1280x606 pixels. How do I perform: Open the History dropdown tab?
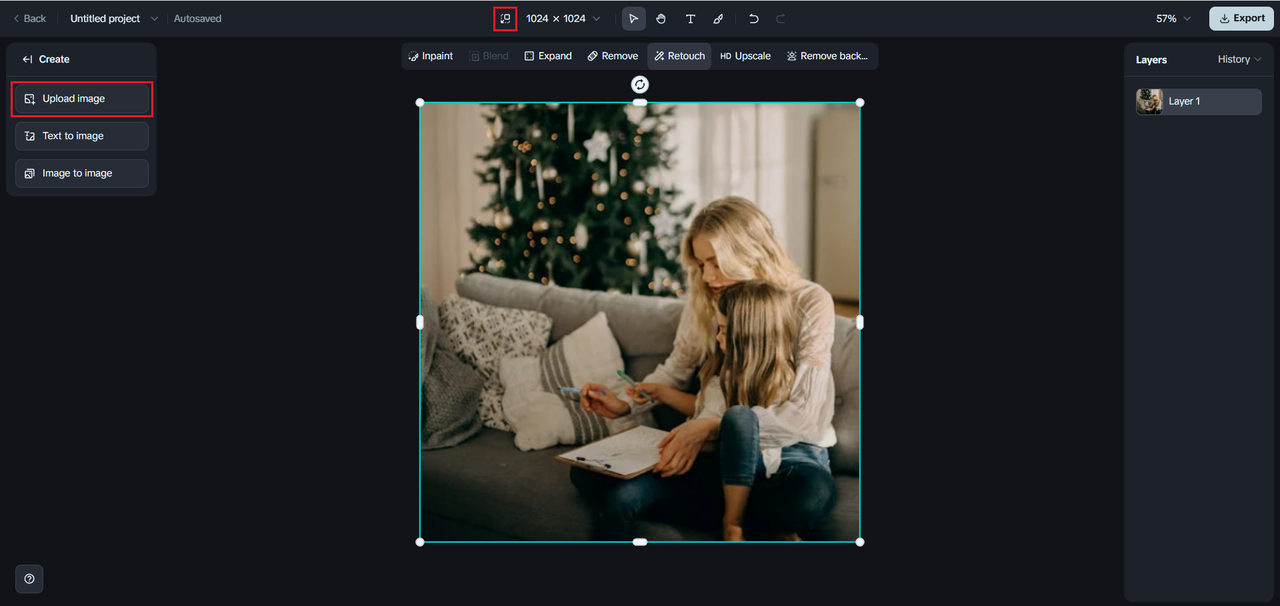[x=1239, y=60]
